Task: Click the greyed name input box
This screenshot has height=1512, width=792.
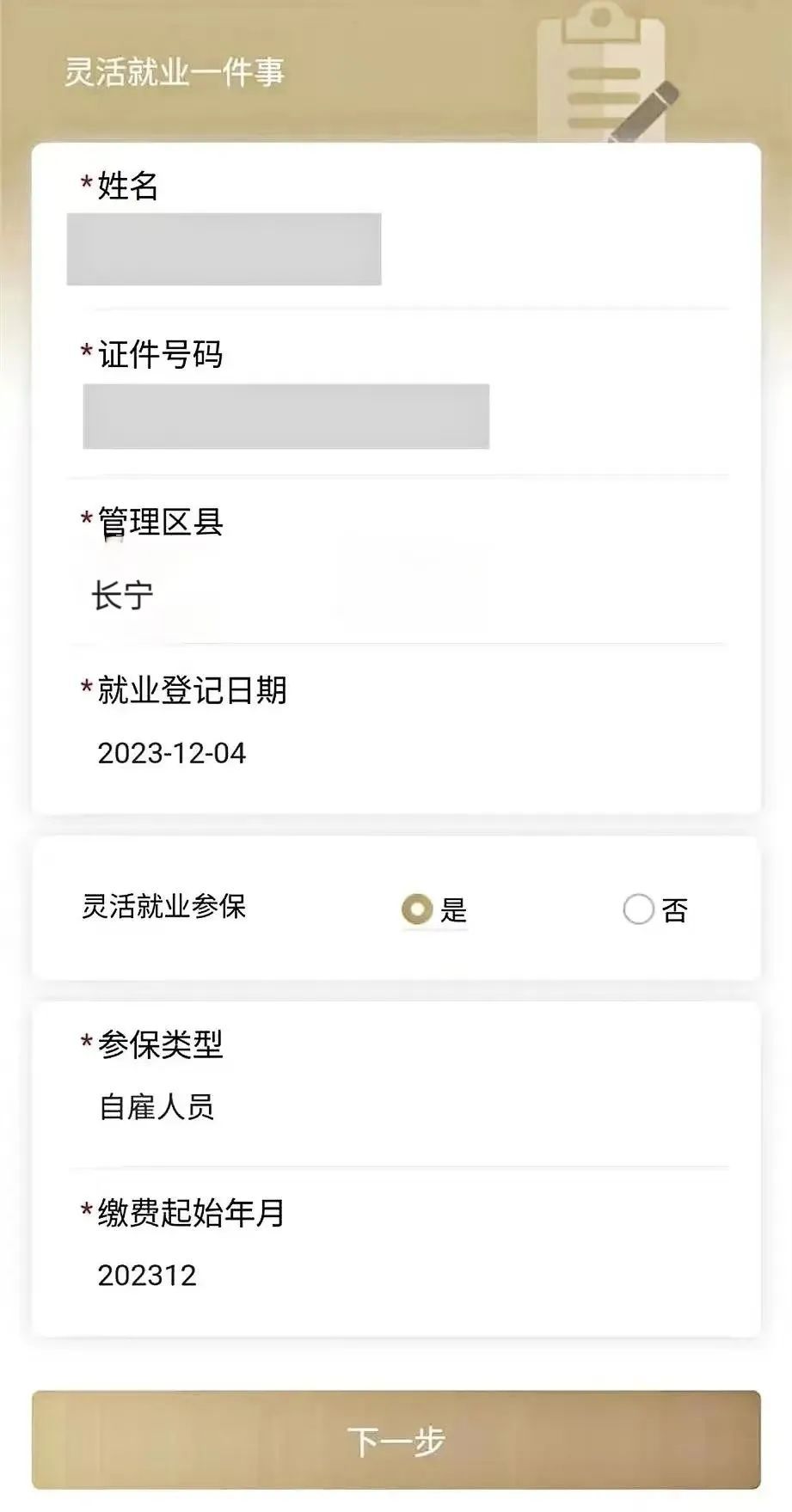Action: point(224,249)
